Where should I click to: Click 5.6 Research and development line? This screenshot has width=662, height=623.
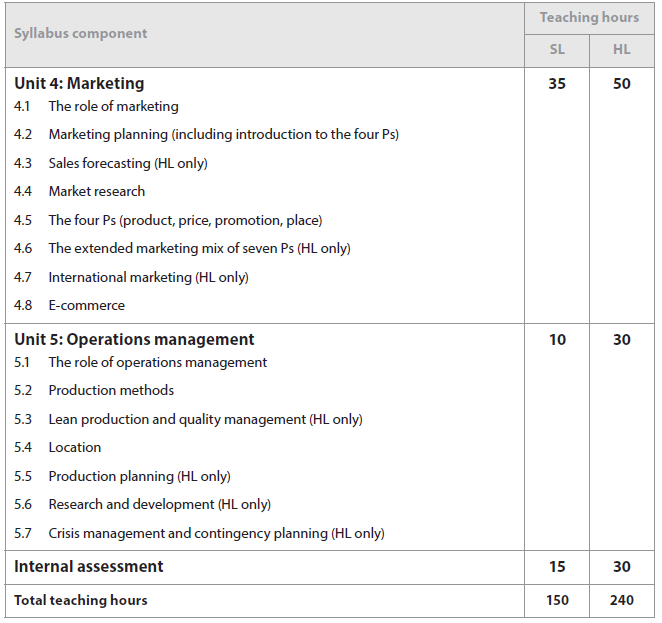pos(159,504)
